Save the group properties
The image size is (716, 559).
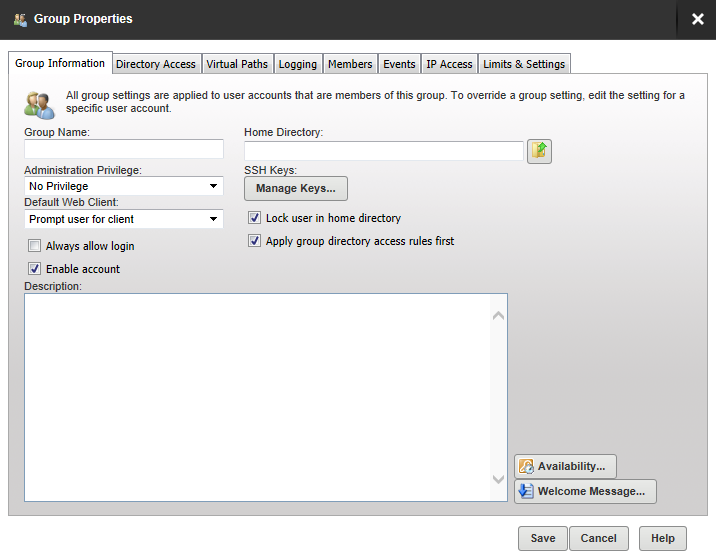pos(543,538)
